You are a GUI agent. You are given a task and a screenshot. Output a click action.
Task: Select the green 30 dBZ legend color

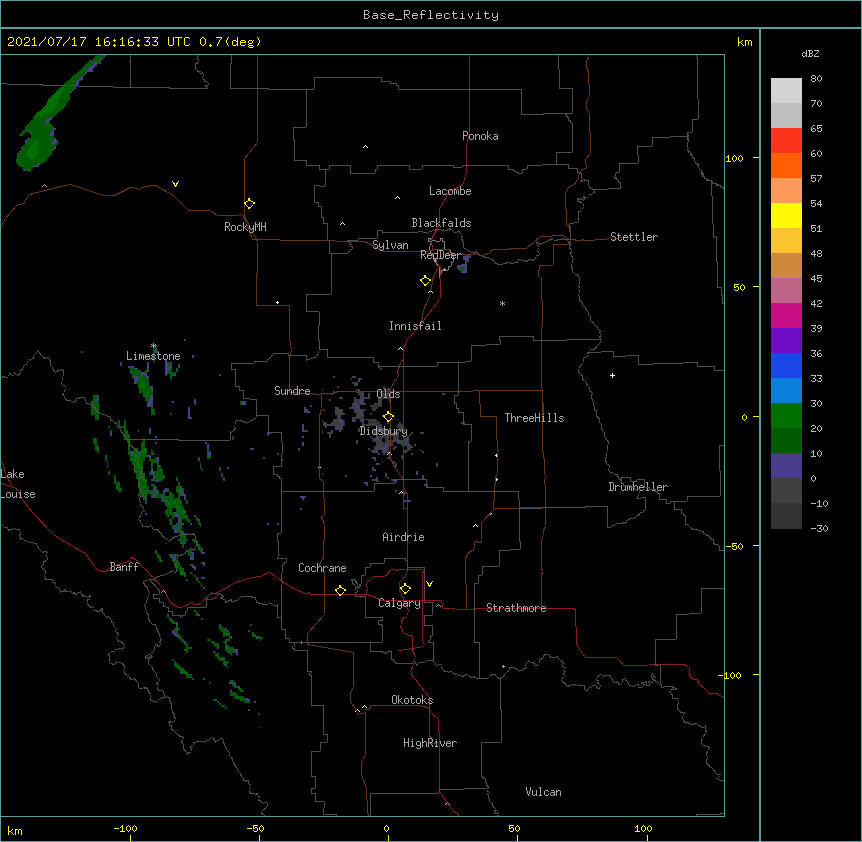click(x=786, y=416)
